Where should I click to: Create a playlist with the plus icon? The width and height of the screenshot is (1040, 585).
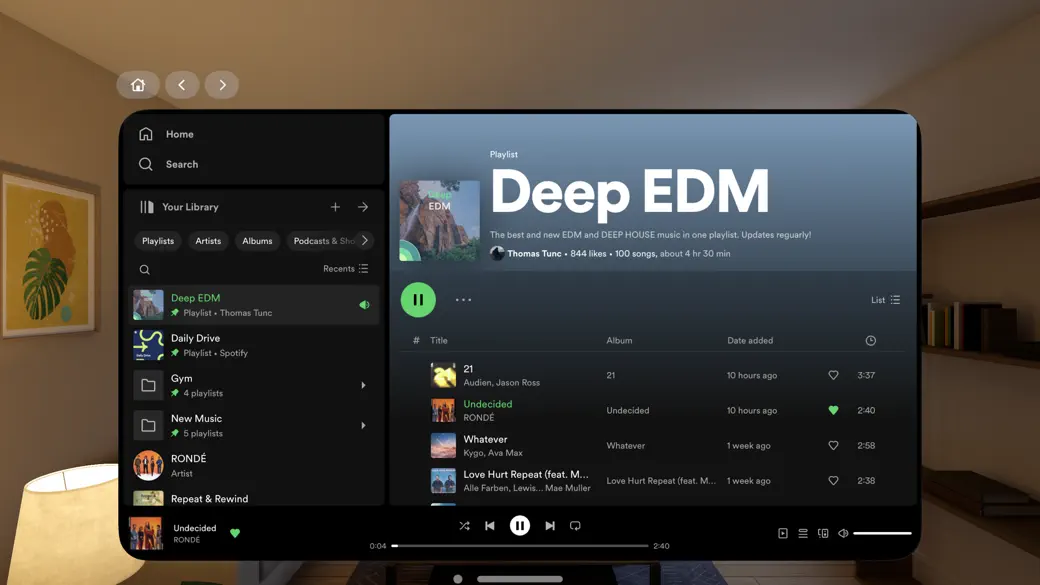(336, 207)
